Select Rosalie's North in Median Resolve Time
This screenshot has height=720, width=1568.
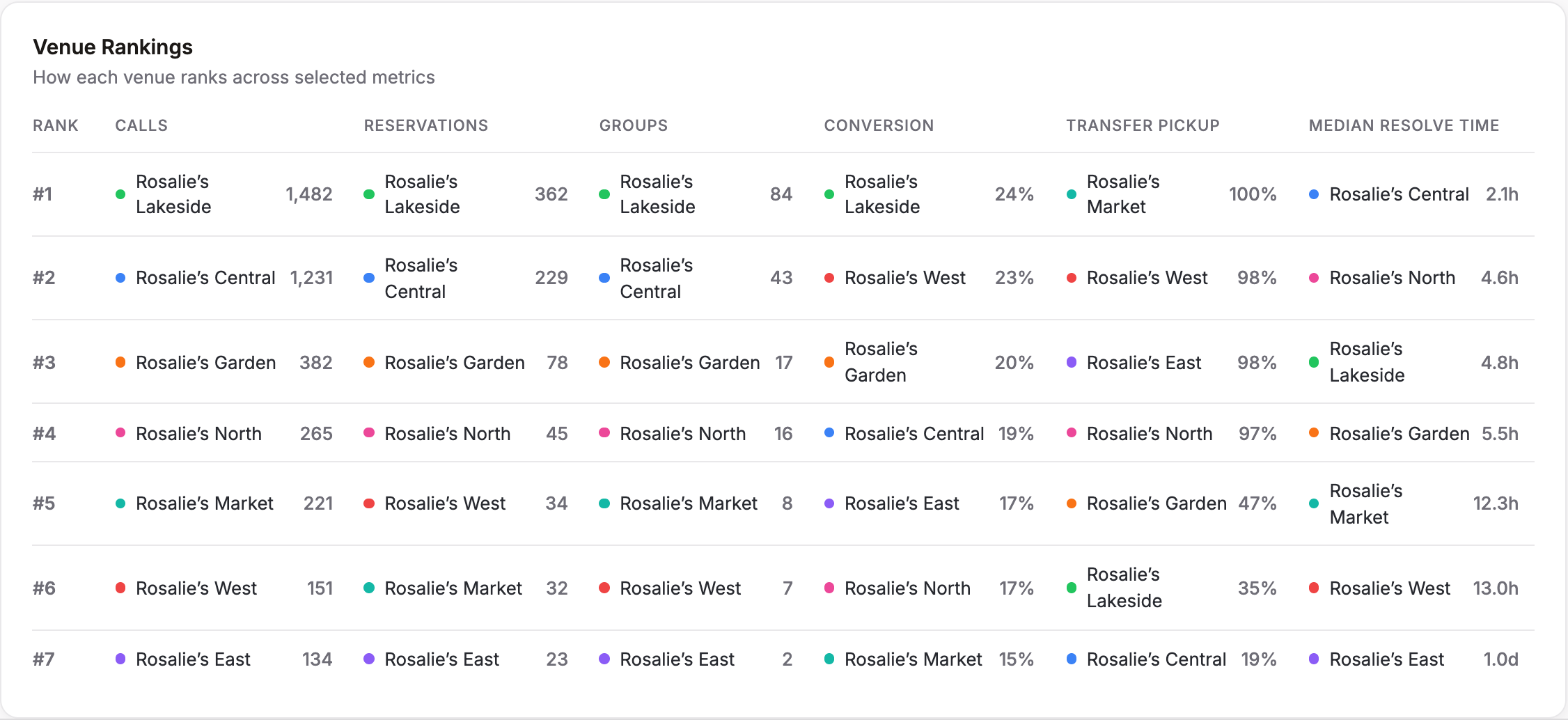1393,278
